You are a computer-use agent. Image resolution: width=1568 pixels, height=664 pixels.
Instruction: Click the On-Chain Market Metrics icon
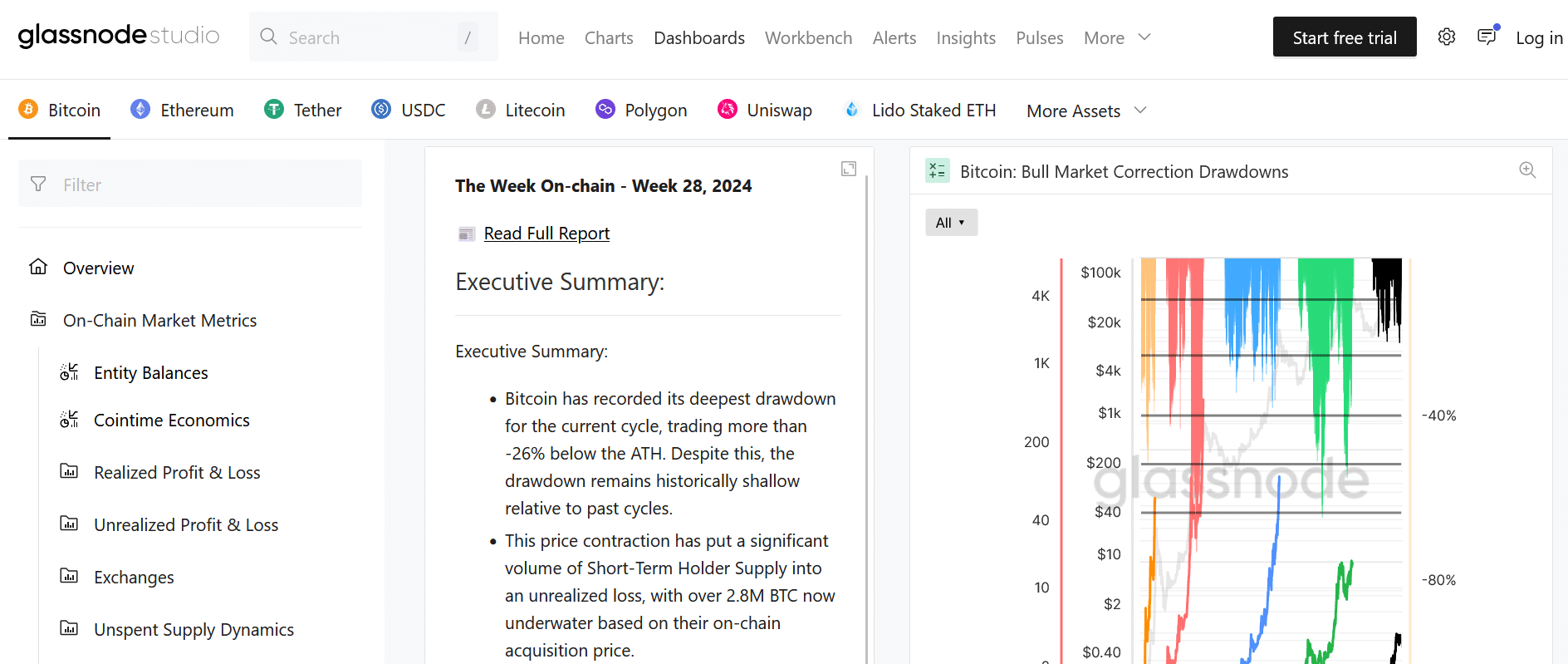pyautogui.click(x=38, y=319)
